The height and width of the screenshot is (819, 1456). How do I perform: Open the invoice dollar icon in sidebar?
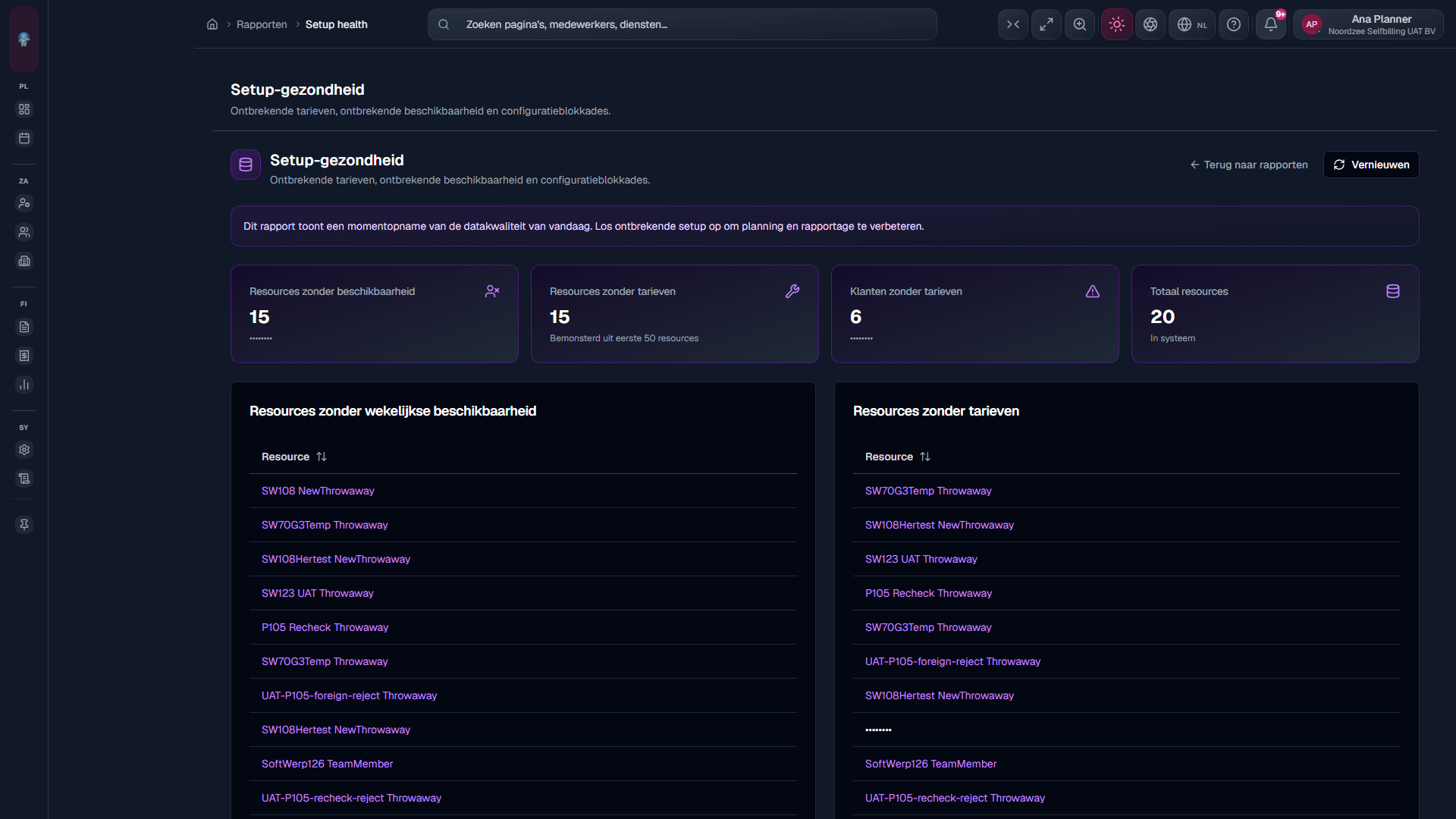[x=24, y=356]
